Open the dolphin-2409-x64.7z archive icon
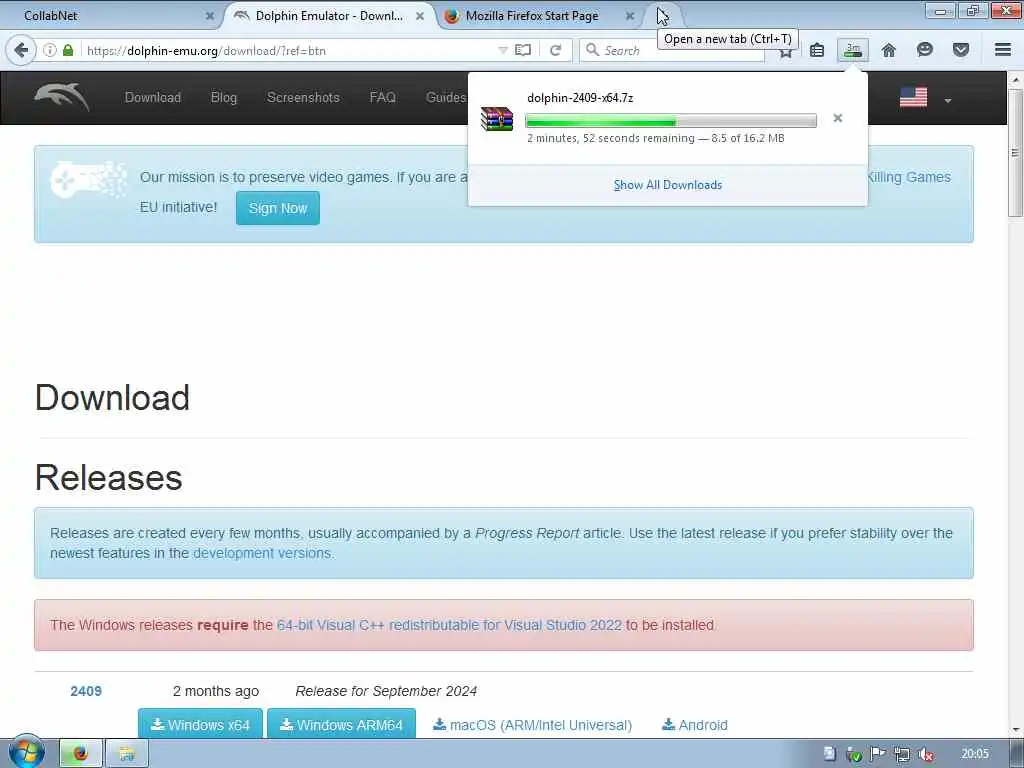Viewport: 1024px width, 768px height. [x=497, y=119]
